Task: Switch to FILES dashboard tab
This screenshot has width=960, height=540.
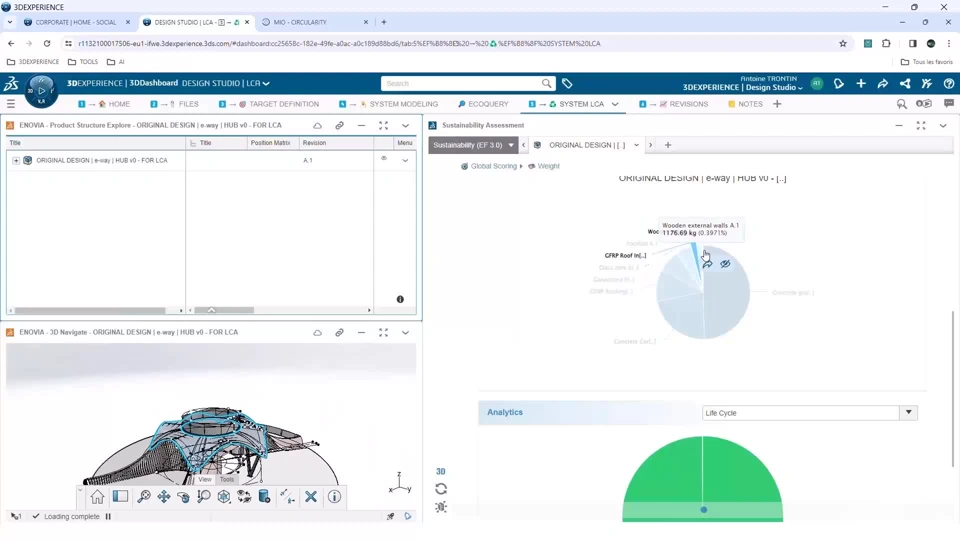Action: 174,104
